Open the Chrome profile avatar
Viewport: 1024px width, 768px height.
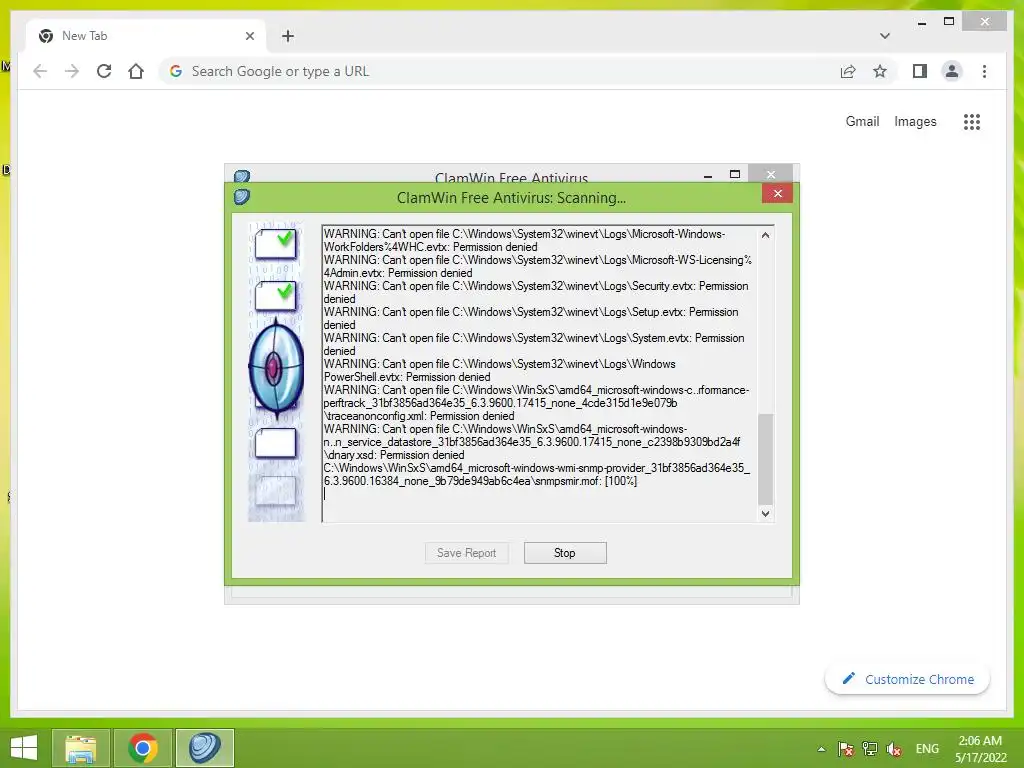coord(952,71)
